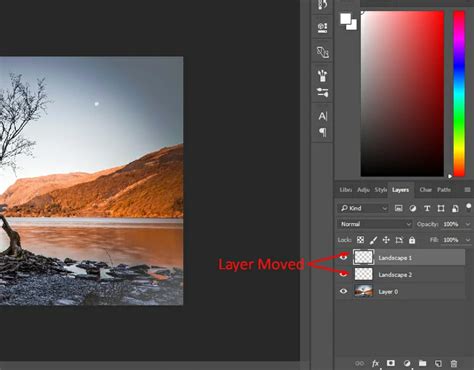Click the rainbow hue slider strip
This screenshot has height=370, width=474.
[x=459, y=93]
